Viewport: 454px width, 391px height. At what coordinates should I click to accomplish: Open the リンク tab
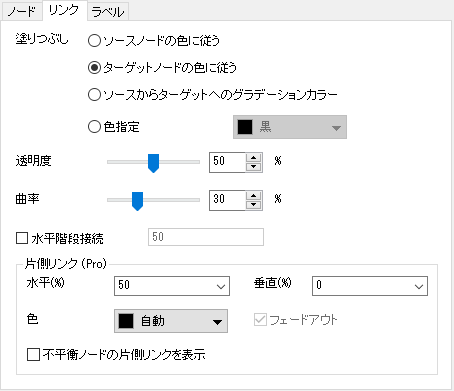coord(64,11)
